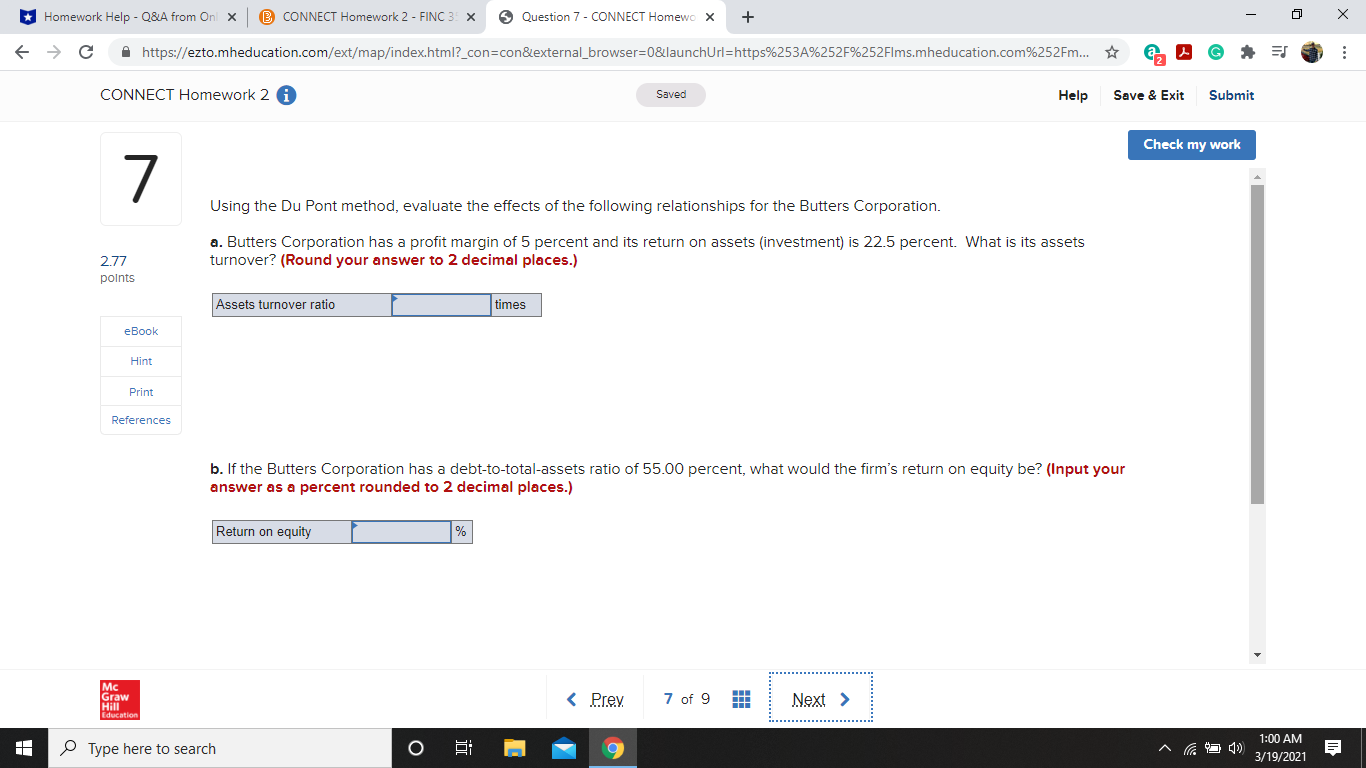Click Save & Exit
The width and height of the screenshot is (1366, 768).
click(x=1148, y=95)
